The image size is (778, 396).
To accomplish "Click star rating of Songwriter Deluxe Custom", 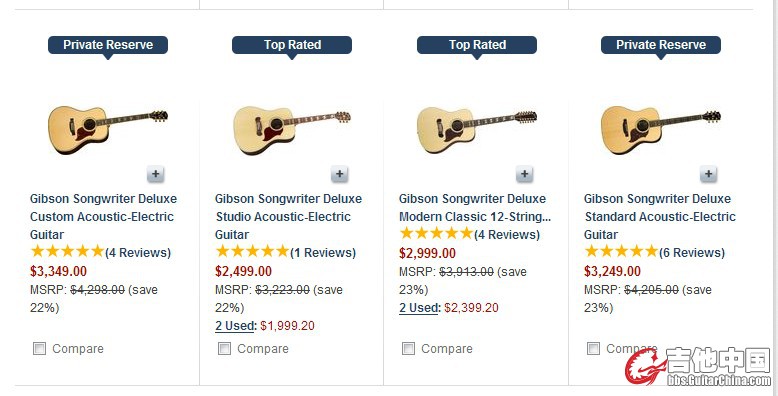I will 67,252.
